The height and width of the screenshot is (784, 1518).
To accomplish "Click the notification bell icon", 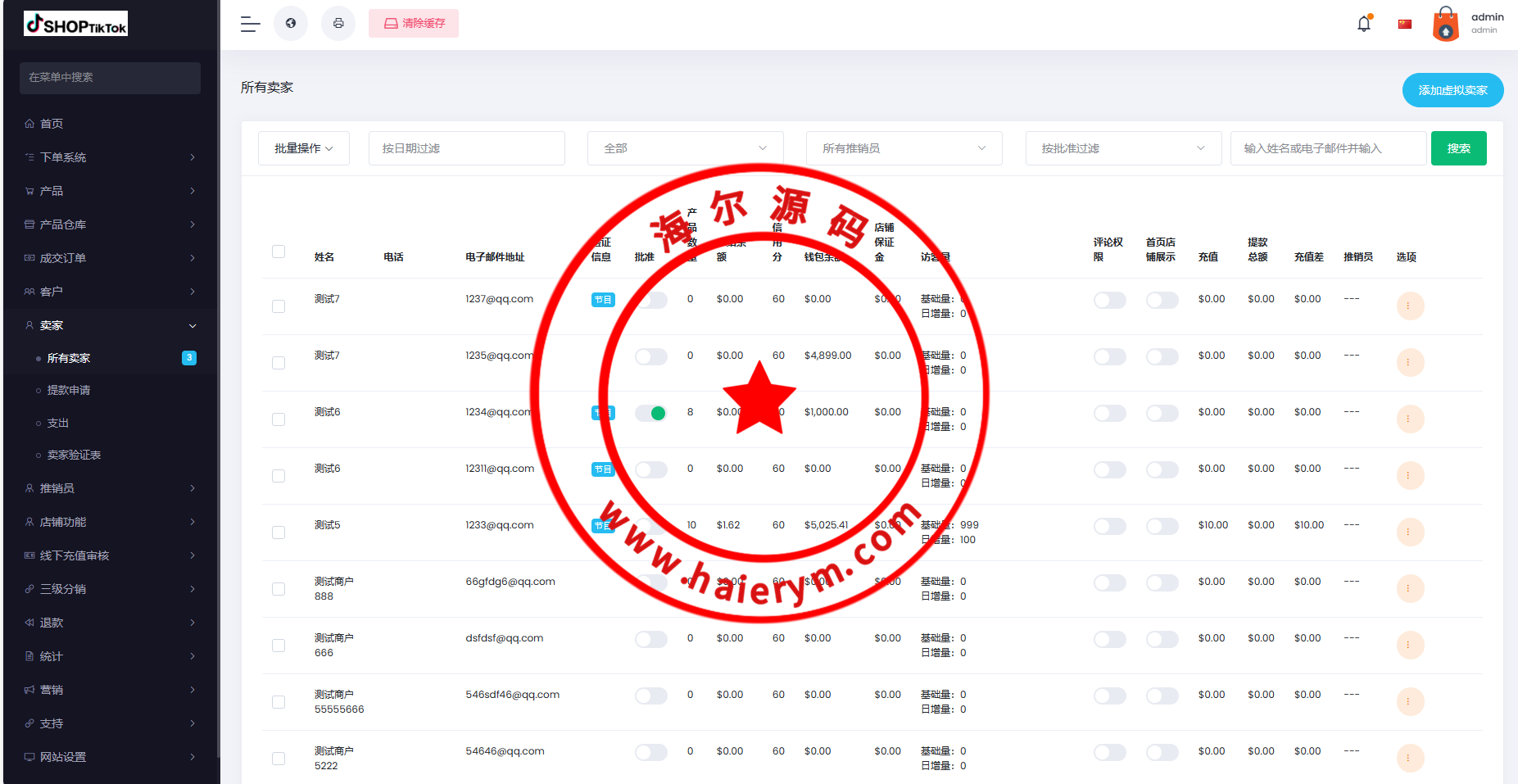I will [1364, 24].
